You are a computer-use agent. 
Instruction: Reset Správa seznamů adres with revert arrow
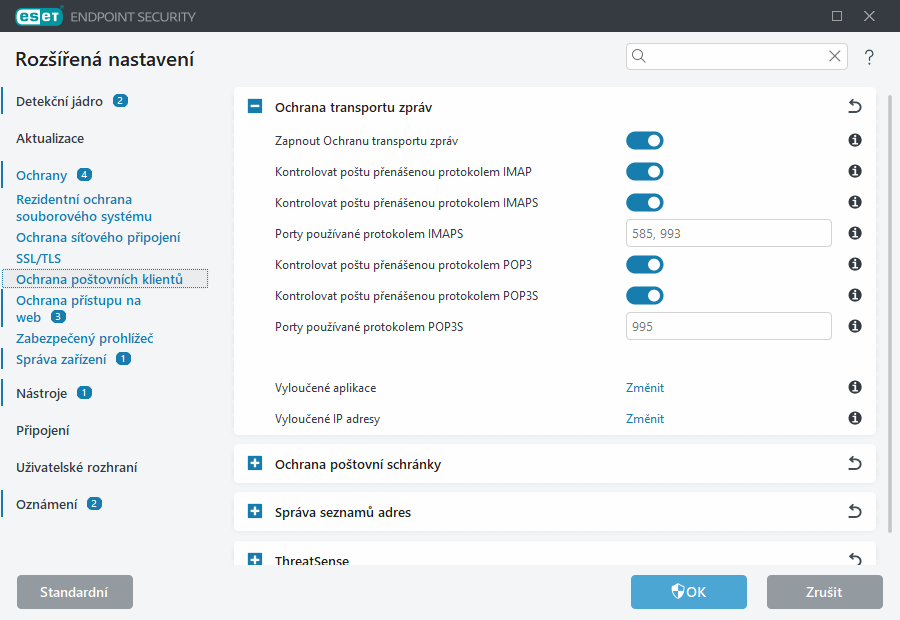tap(854, 512)
